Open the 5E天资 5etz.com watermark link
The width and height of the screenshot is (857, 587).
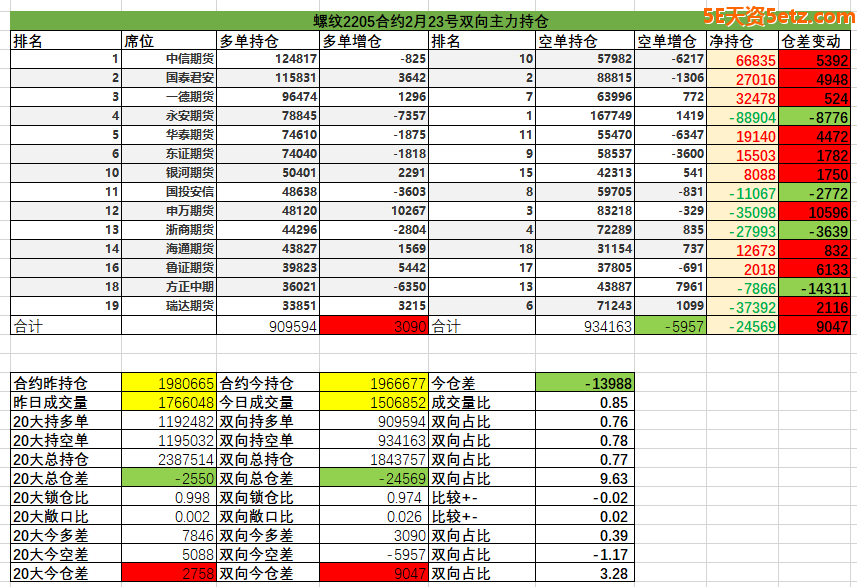[778, 17]
